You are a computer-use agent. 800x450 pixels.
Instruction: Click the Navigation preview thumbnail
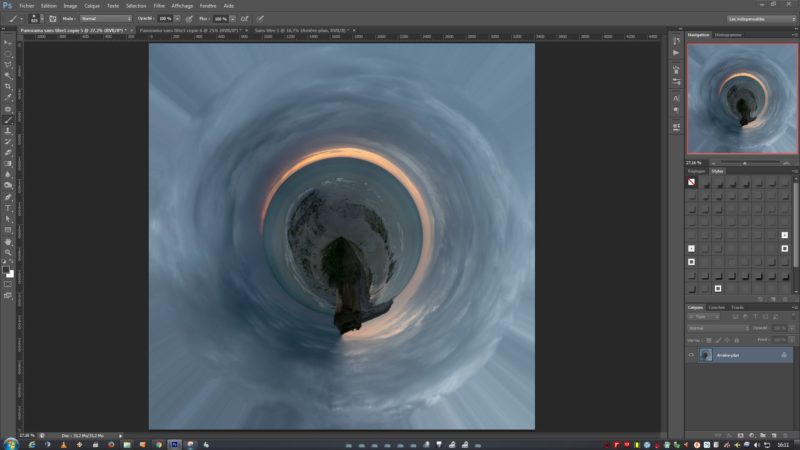point(741,98)
